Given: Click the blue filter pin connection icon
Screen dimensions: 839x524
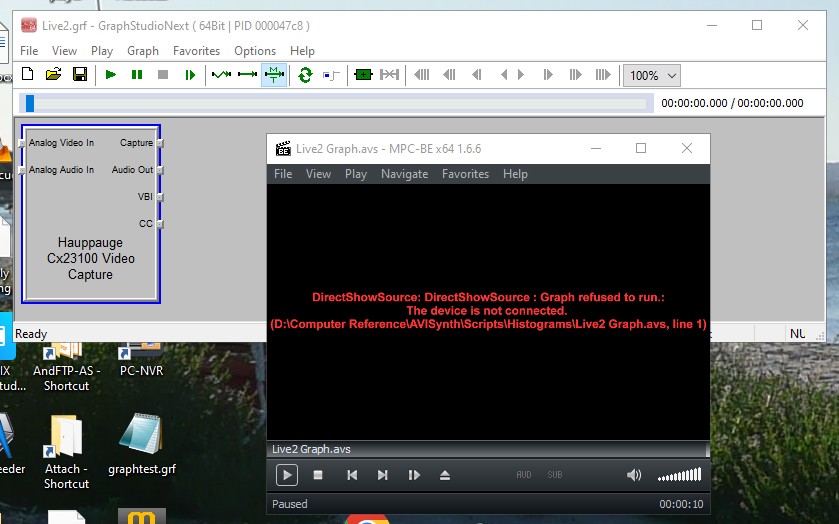Looking at the screenshot, I should pos(331,75).
